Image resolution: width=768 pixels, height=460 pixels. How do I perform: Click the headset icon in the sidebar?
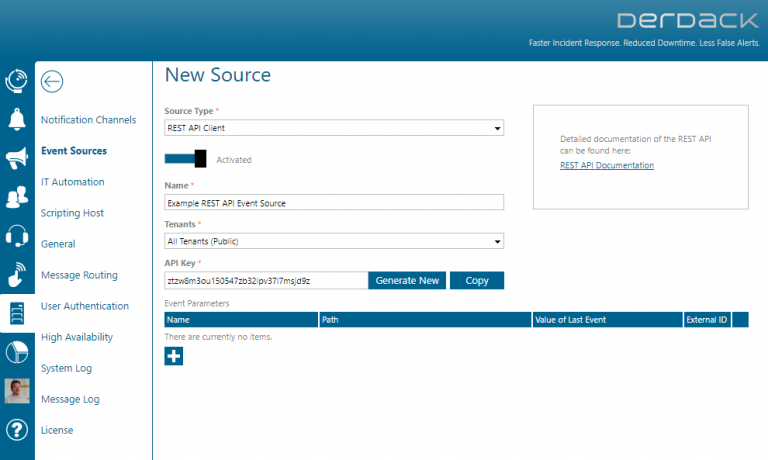[x=17, y=236]
